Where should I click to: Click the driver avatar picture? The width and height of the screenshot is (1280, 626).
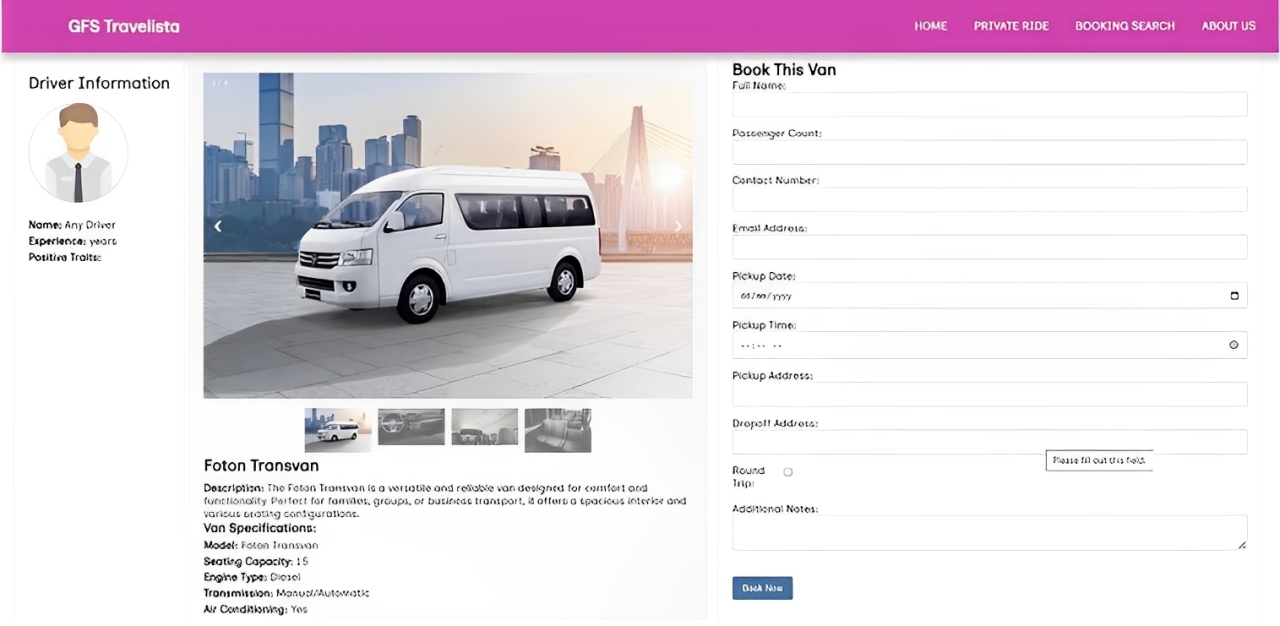point(78,153)
